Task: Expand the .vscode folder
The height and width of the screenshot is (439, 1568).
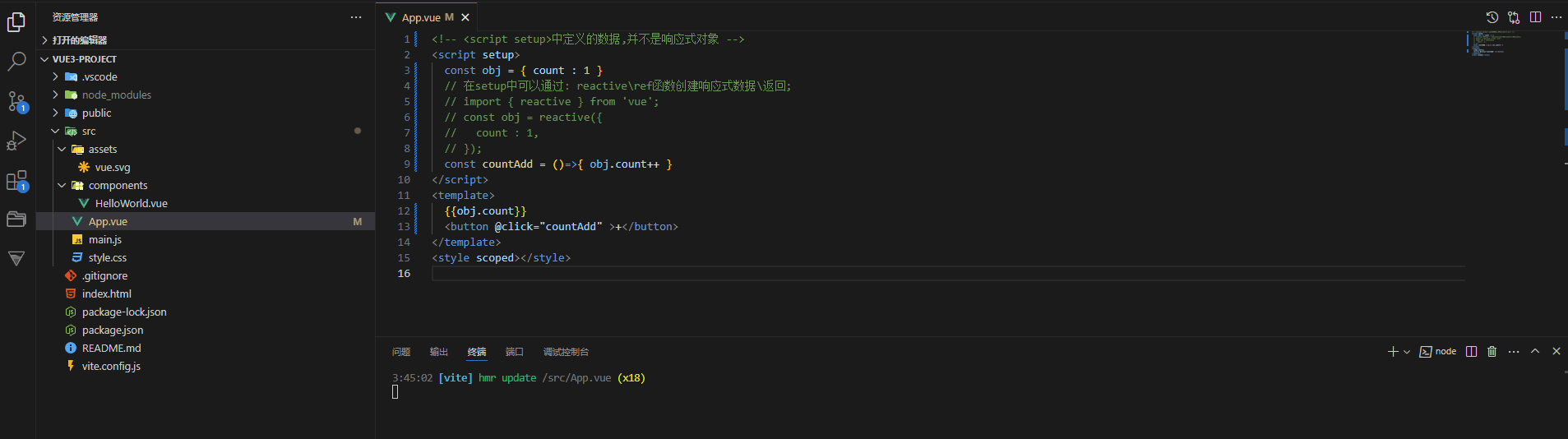Action: click(x=206, y=77)
